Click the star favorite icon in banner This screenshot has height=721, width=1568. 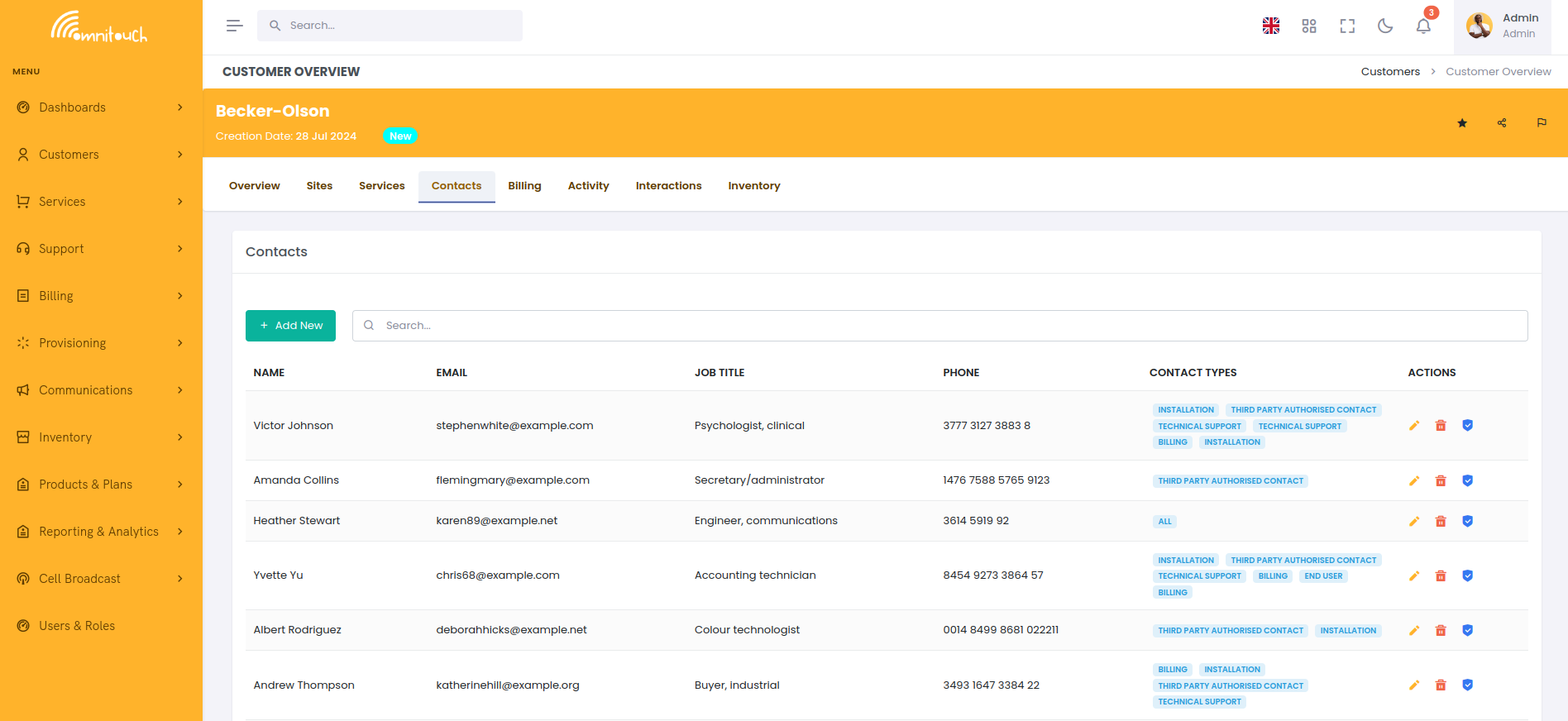pos(1462,123)
